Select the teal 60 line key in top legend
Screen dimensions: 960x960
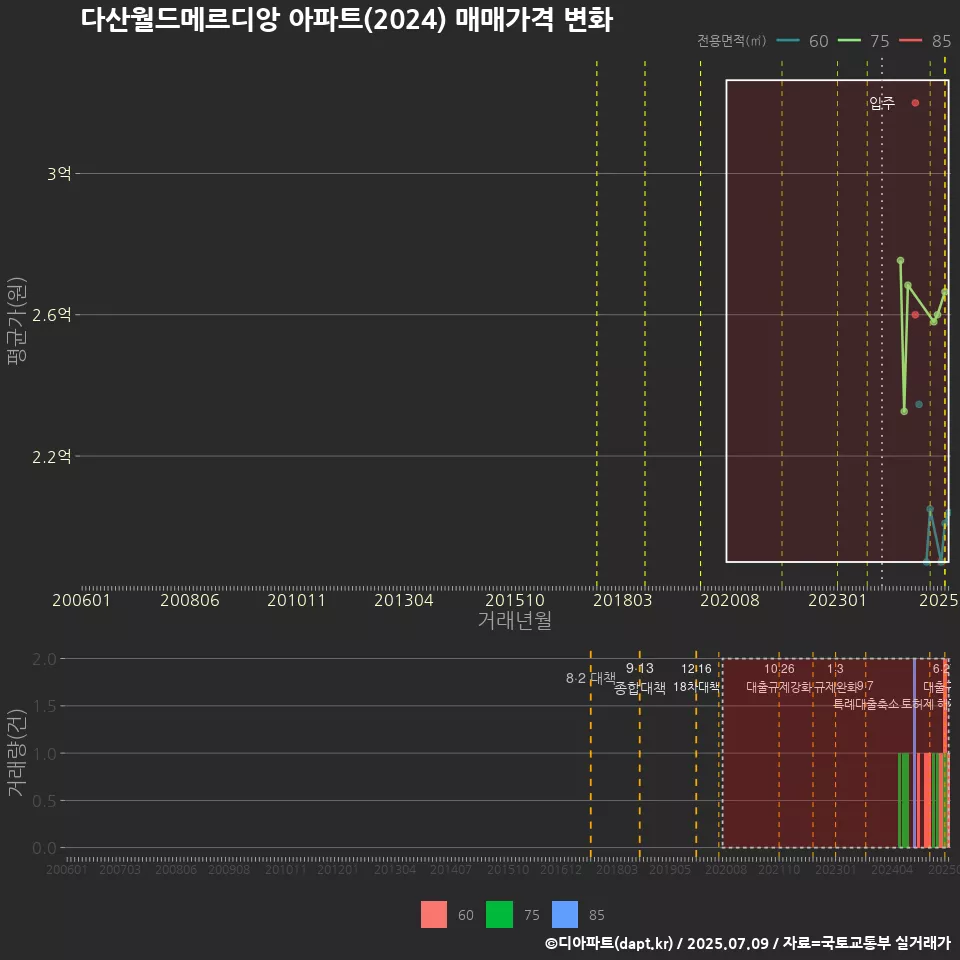[788, 41]
